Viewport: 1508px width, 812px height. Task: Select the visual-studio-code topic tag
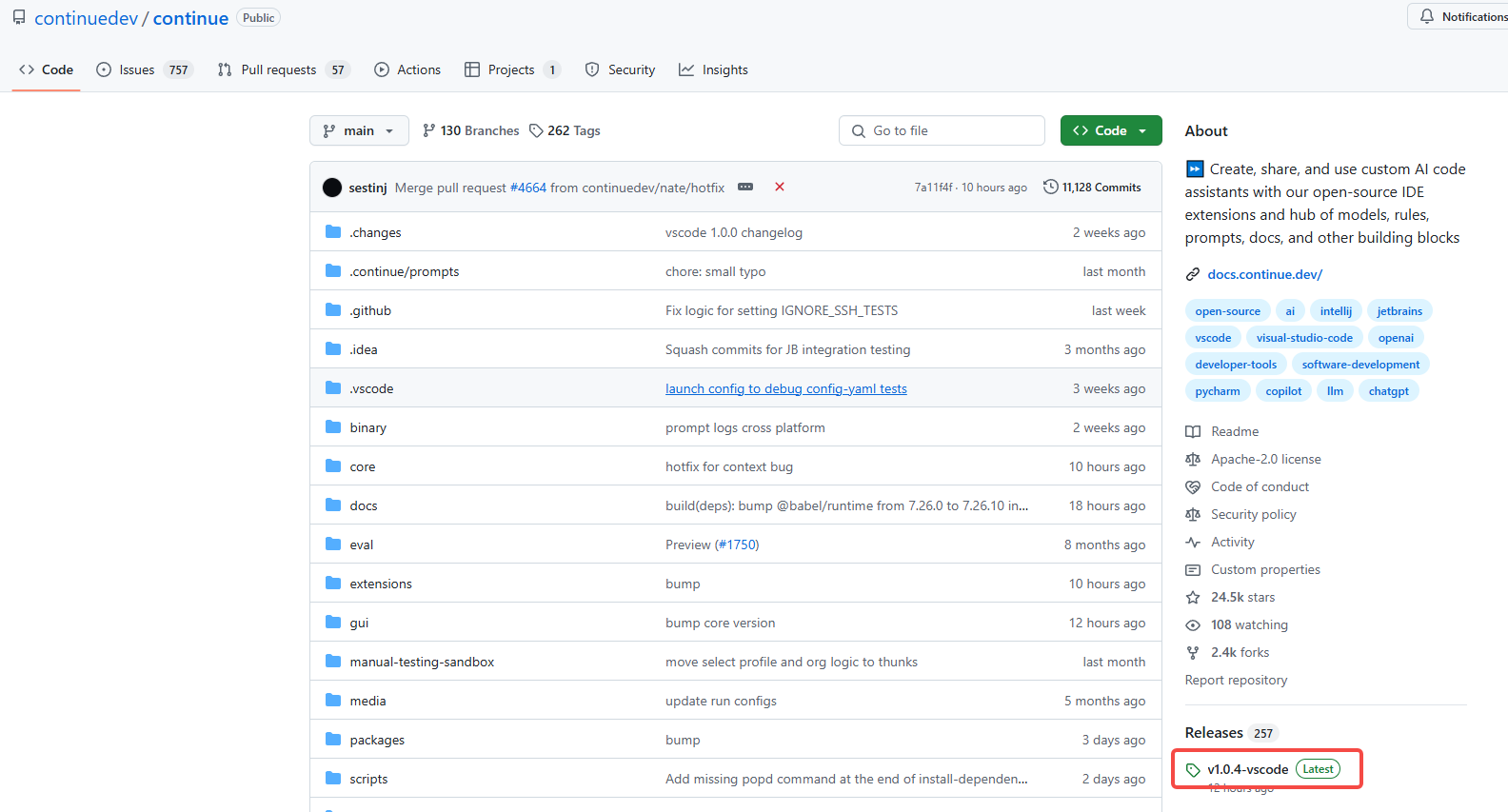1304,338
